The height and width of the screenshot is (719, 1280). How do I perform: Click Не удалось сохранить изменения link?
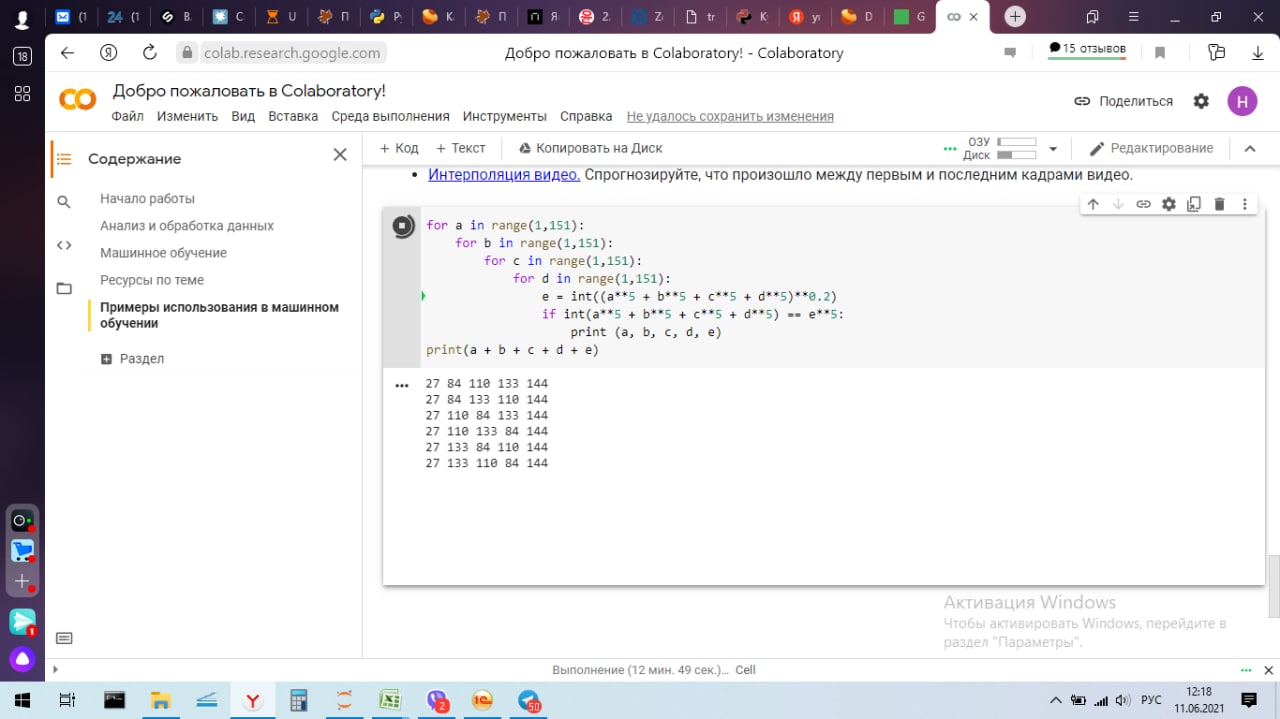[730, 116]
